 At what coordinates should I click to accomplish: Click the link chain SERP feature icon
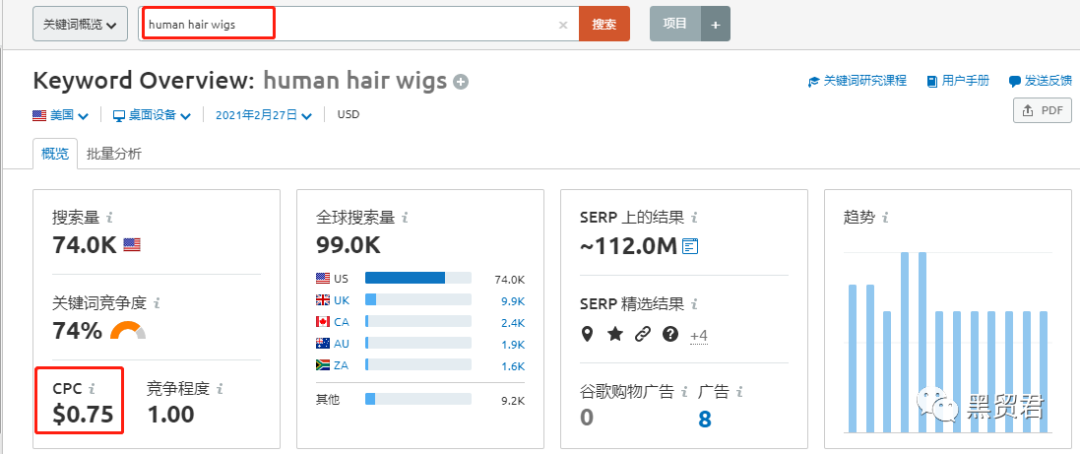click(x=643, y=335)
